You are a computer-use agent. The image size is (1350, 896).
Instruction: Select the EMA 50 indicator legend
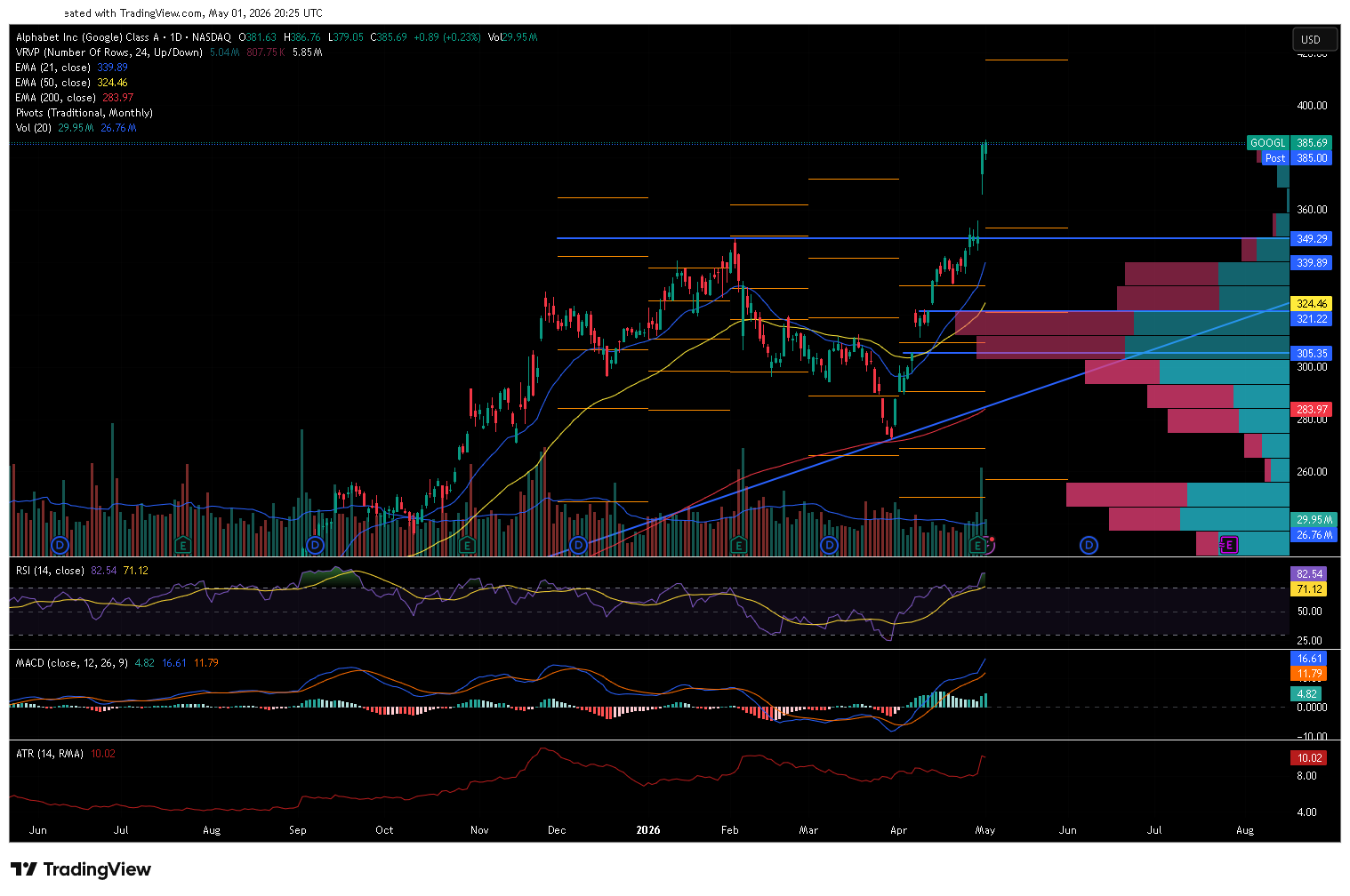pos(53,83)
